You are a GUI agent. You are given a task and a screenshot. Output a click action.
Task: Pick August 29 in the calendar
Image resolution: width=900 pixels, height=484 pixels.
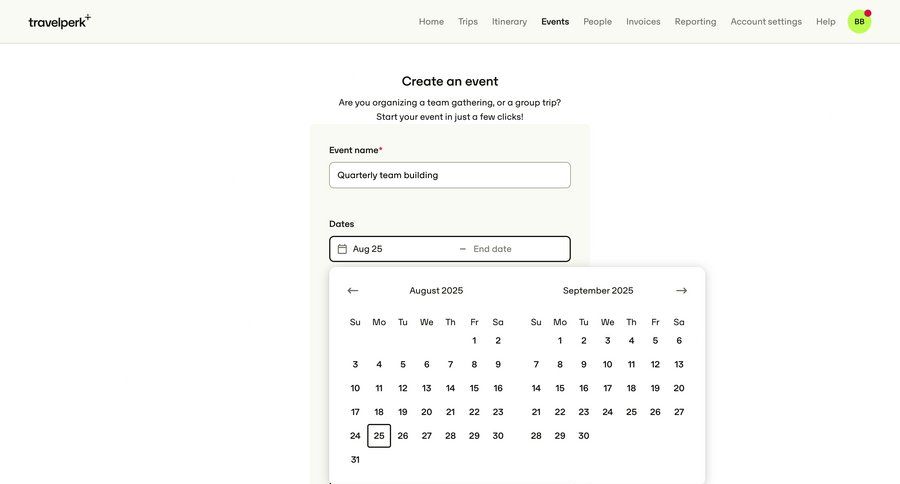pyautogui.click(x=474, y=436)
